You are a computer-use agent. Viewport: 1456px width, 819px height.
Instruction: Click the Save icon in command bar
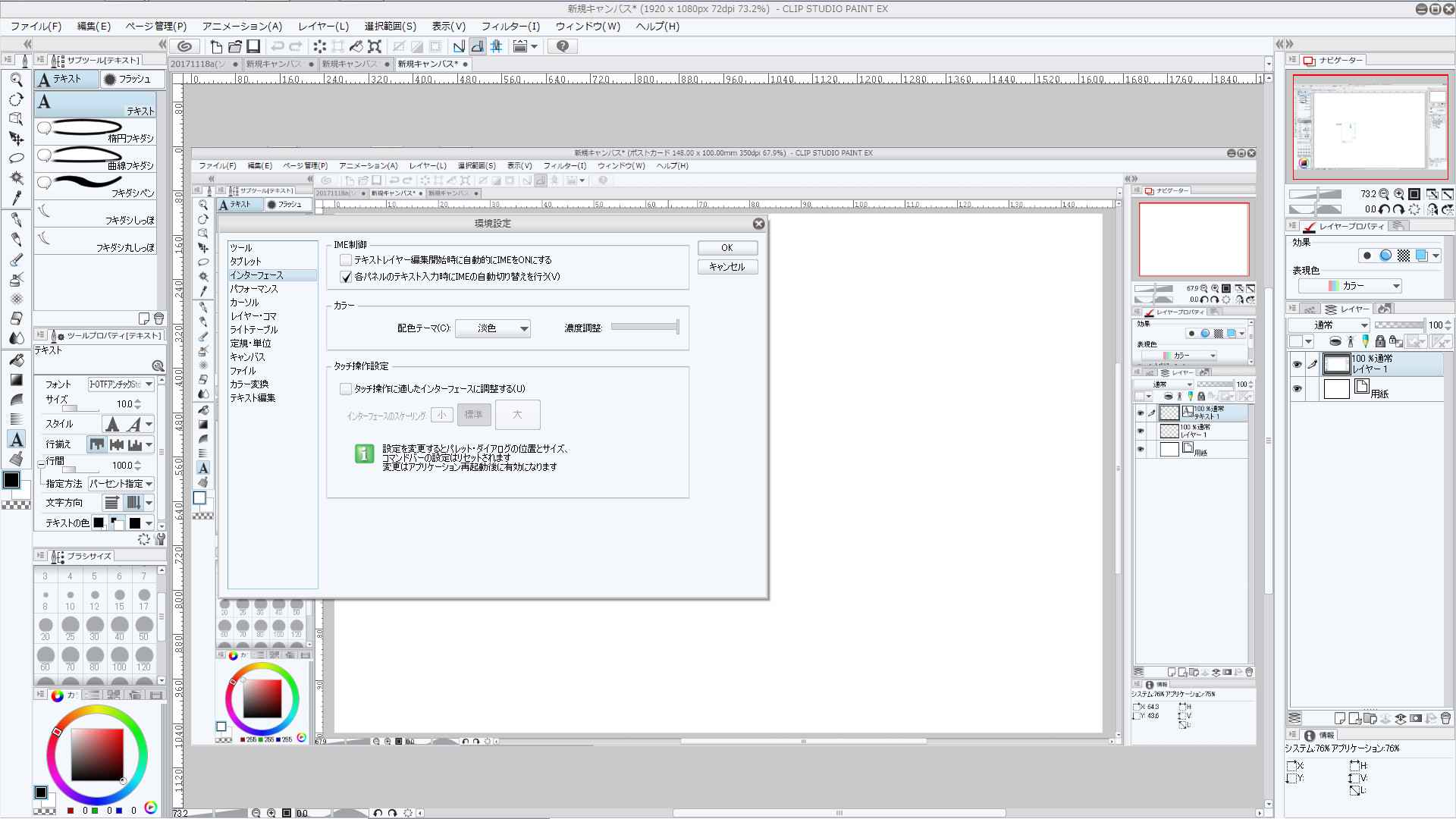[254, 46]
